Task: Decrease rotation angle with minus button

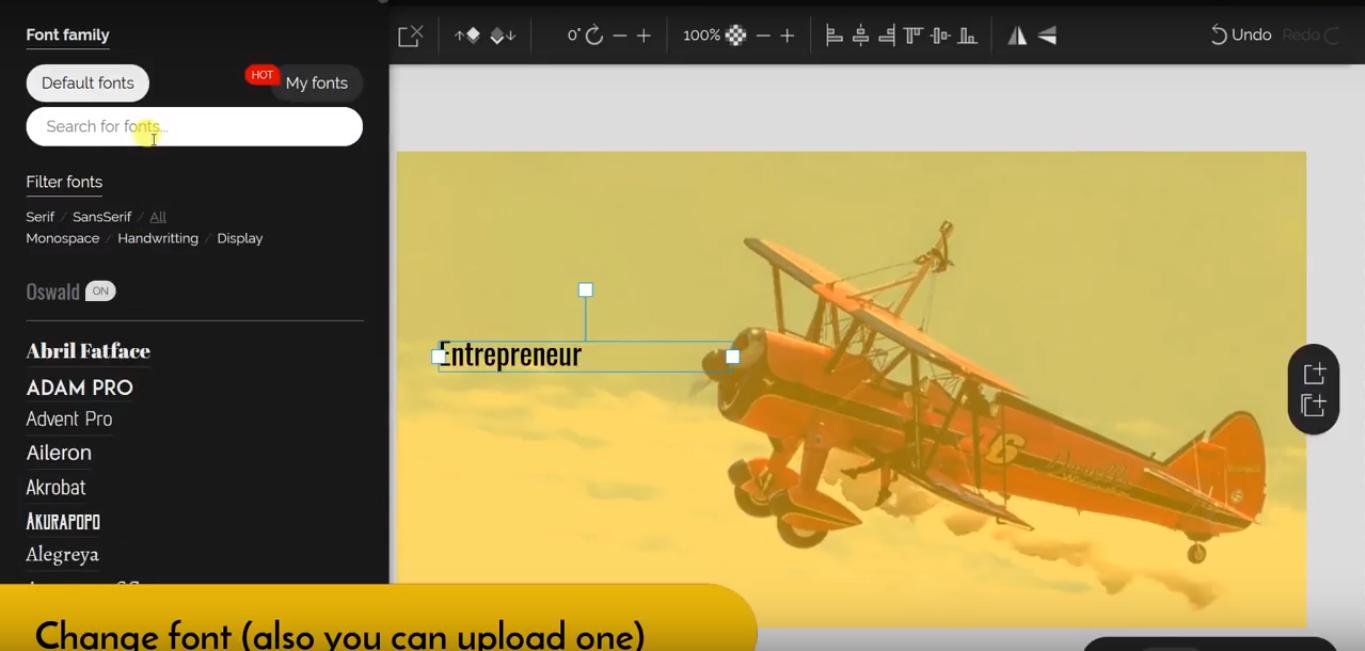Action: [620, 36]
